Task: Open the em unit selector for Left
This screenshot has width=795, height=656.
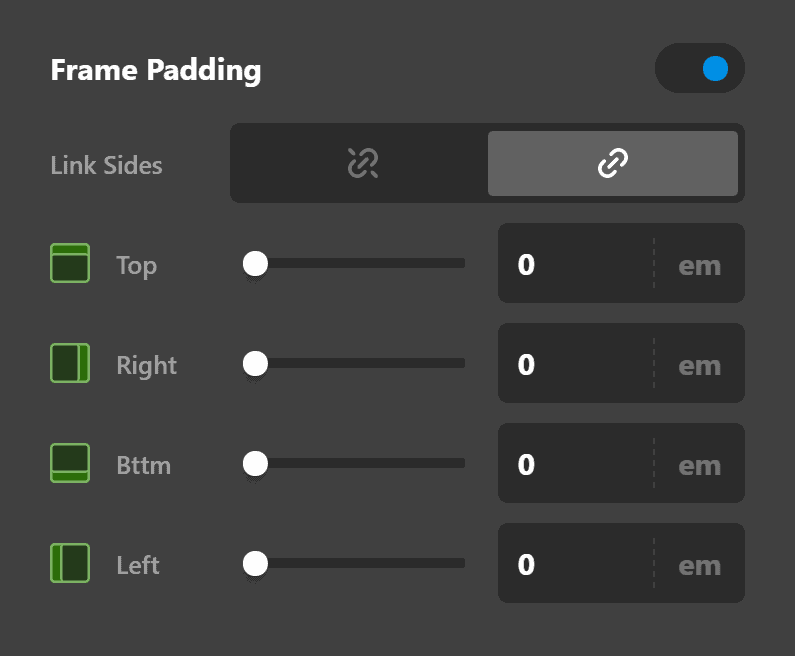Action: pyautogui.click(x=699, y=565)
